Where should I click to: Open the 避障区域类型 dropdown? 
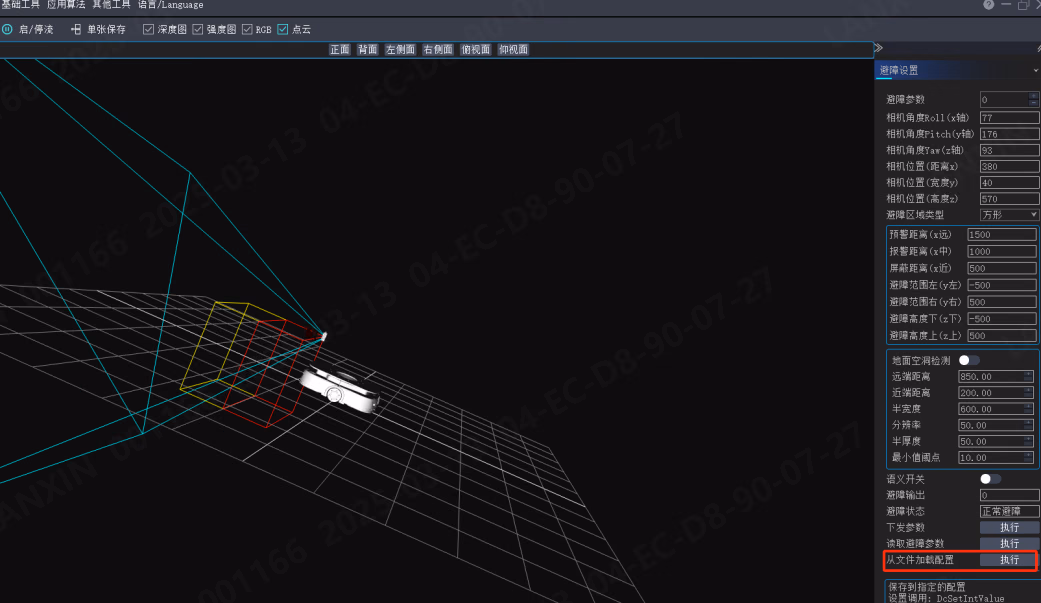1009,215
